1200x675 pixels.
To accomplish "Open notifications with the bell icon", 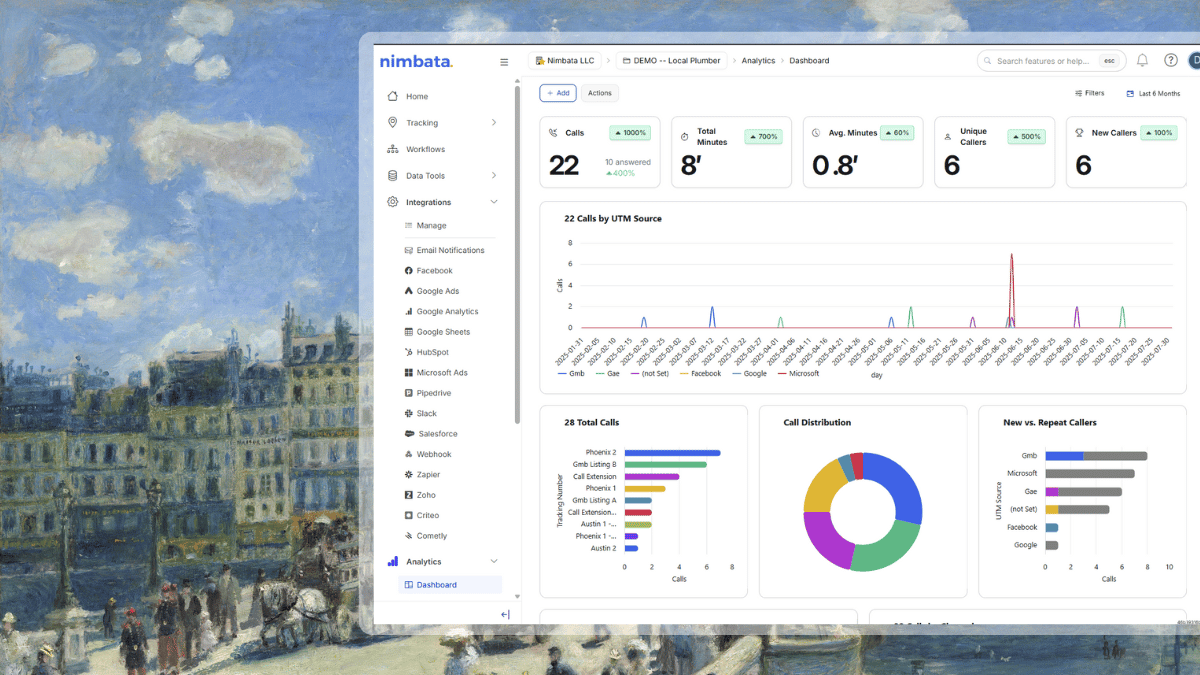I will pyautogui.click(x=1142, y=61).
